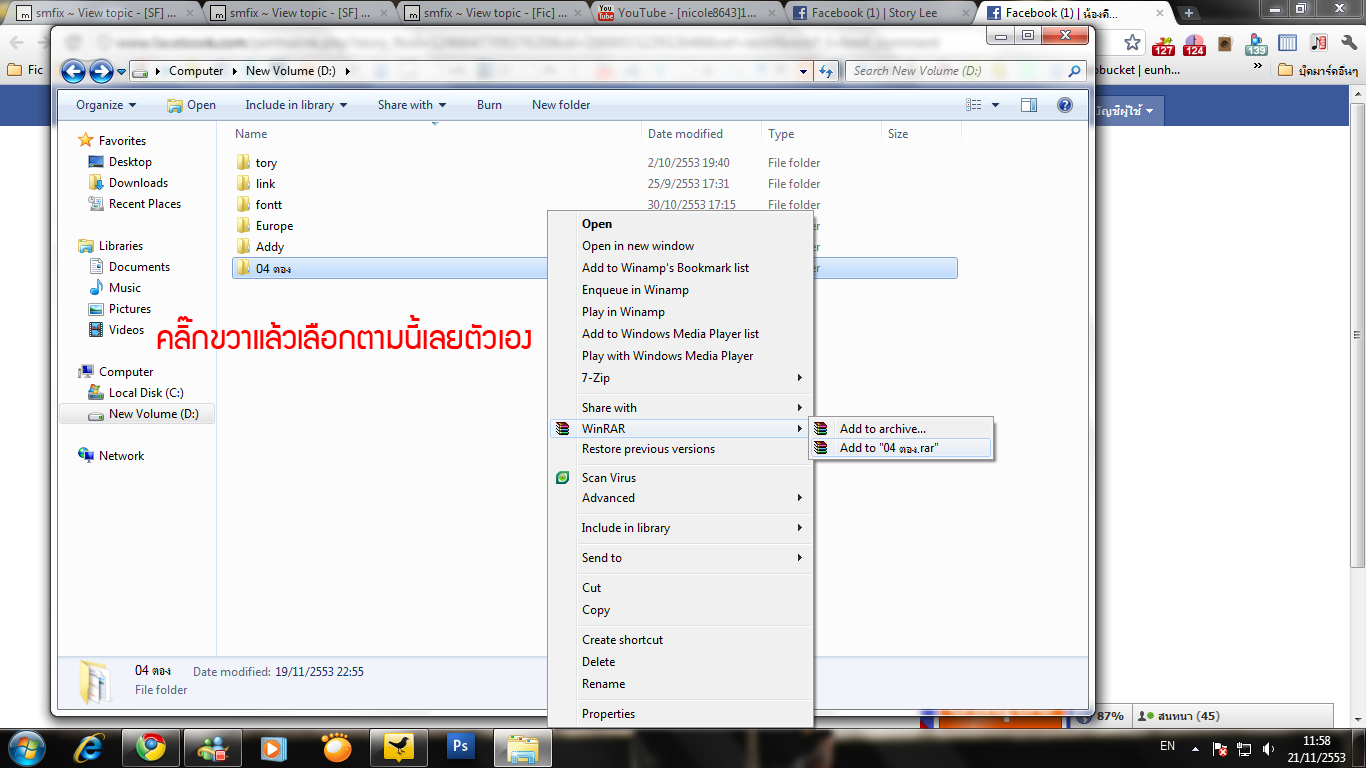The width and height of the screenshot is (1366, 768).
Task: Click the extension icon showing 124
Action: (1194, 44)
